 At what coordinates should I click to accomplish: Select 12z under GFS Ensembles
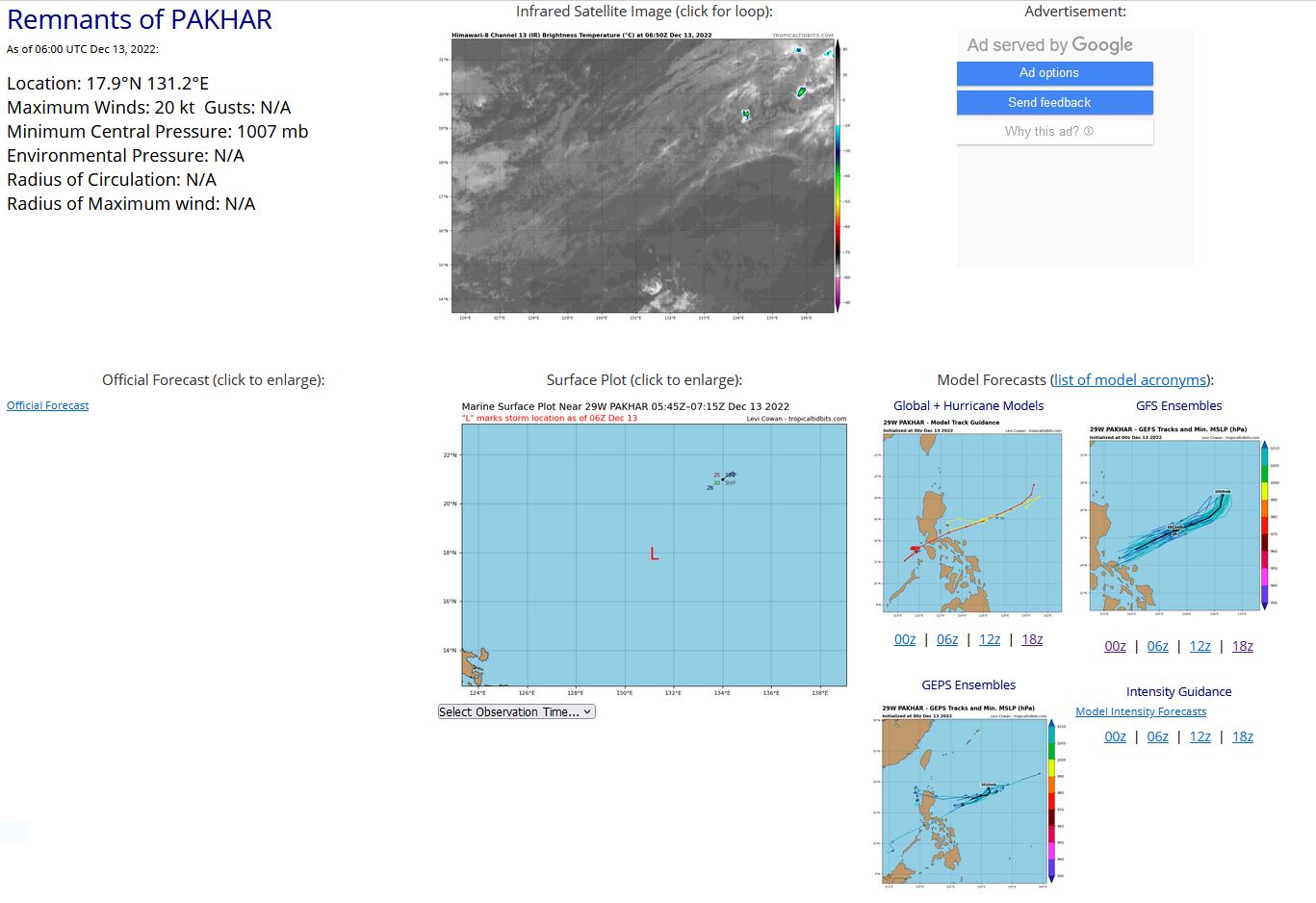1200,646
